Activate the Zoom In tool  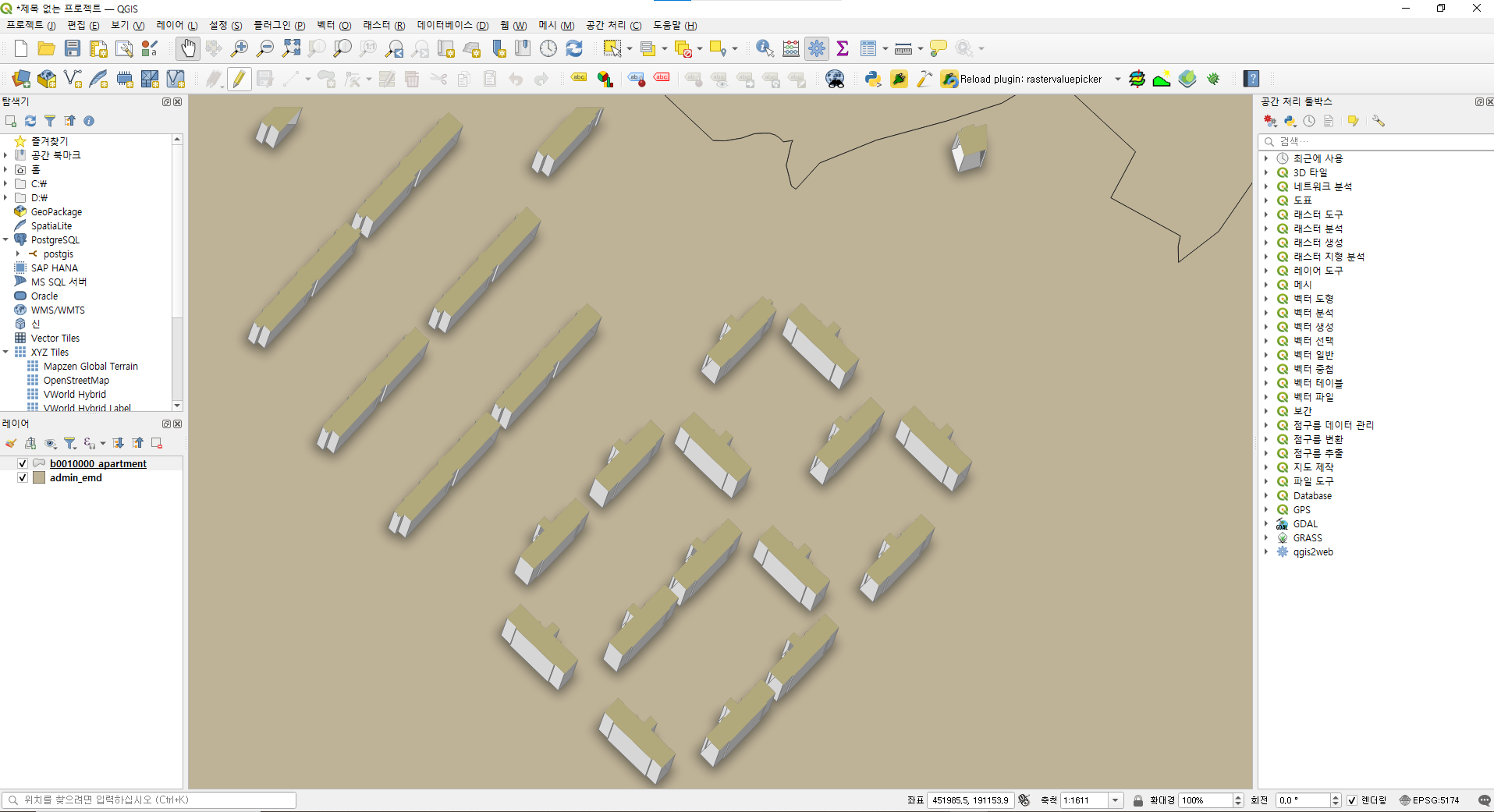point(240,48)
